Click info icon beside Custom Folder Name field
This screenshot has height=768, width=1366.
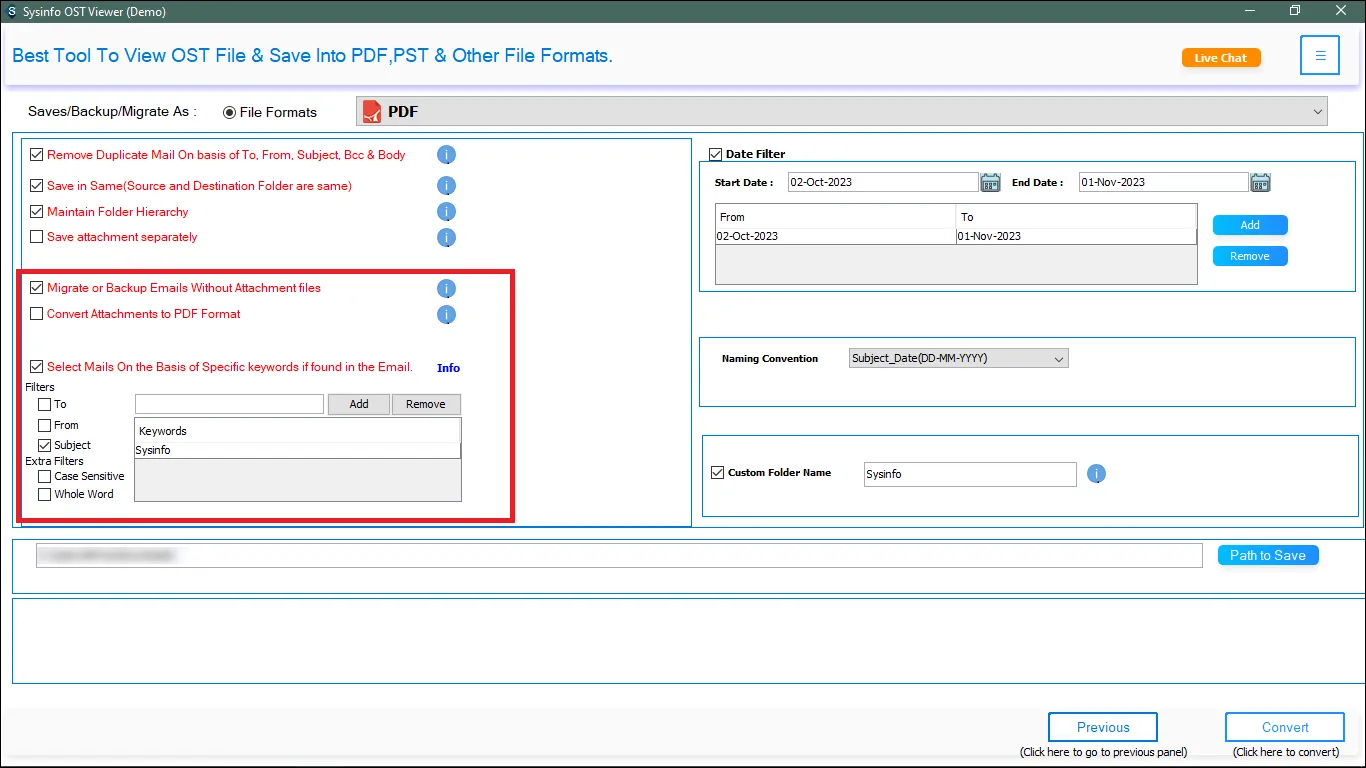(x=1096, y=474)
